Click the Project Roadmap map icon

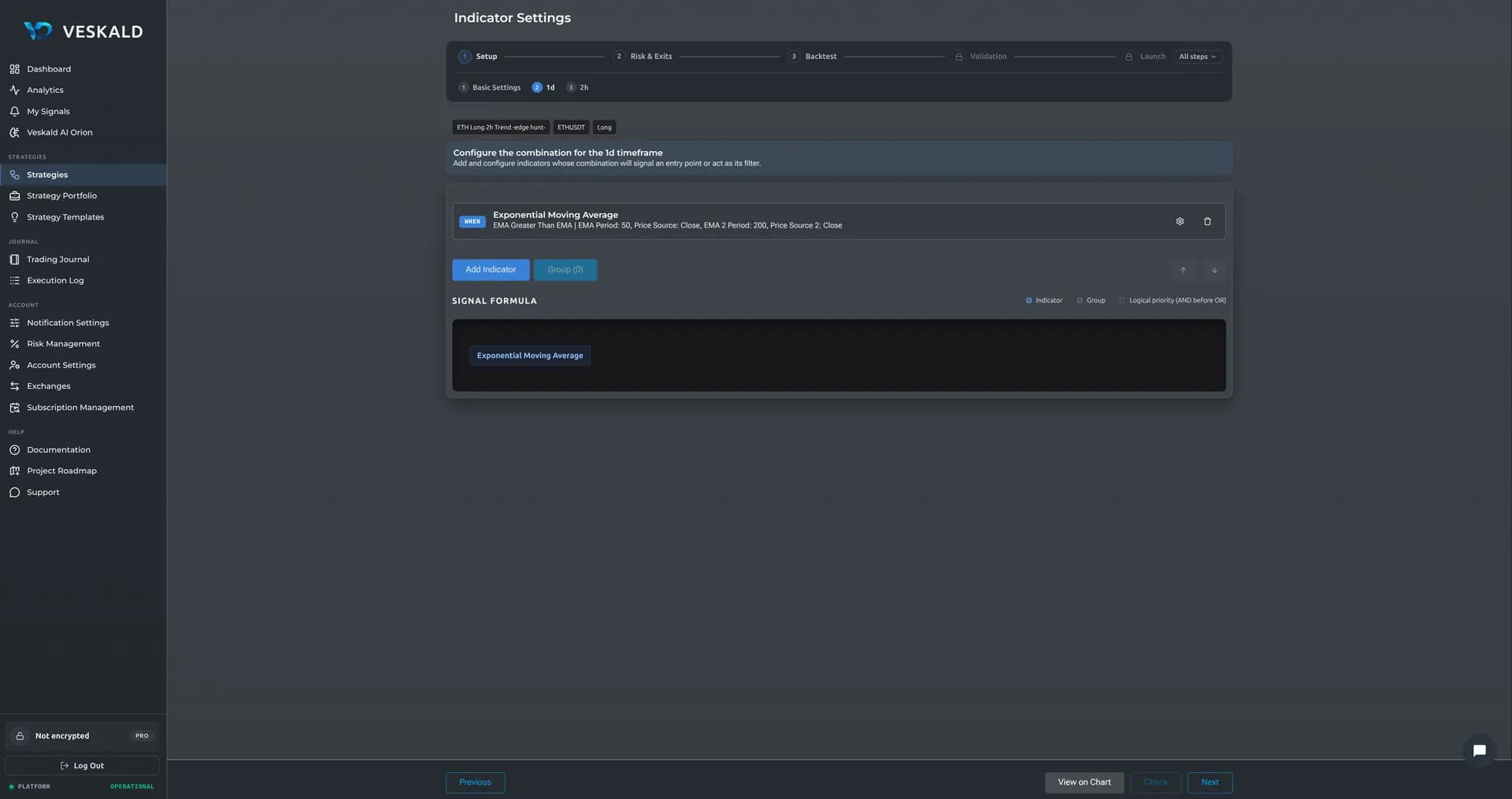point(14,471)
